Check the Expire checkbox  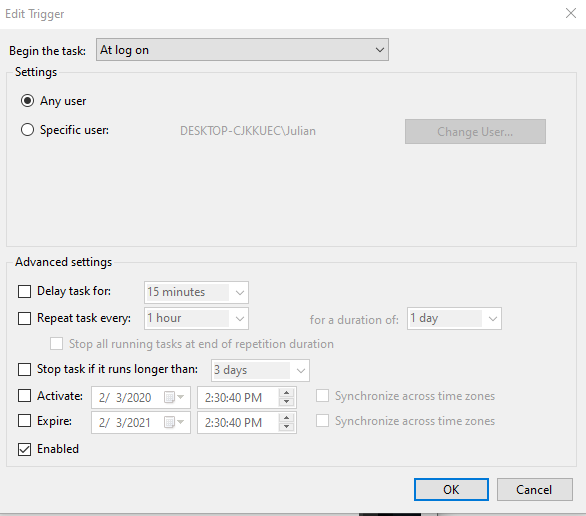tap(25, 421)
